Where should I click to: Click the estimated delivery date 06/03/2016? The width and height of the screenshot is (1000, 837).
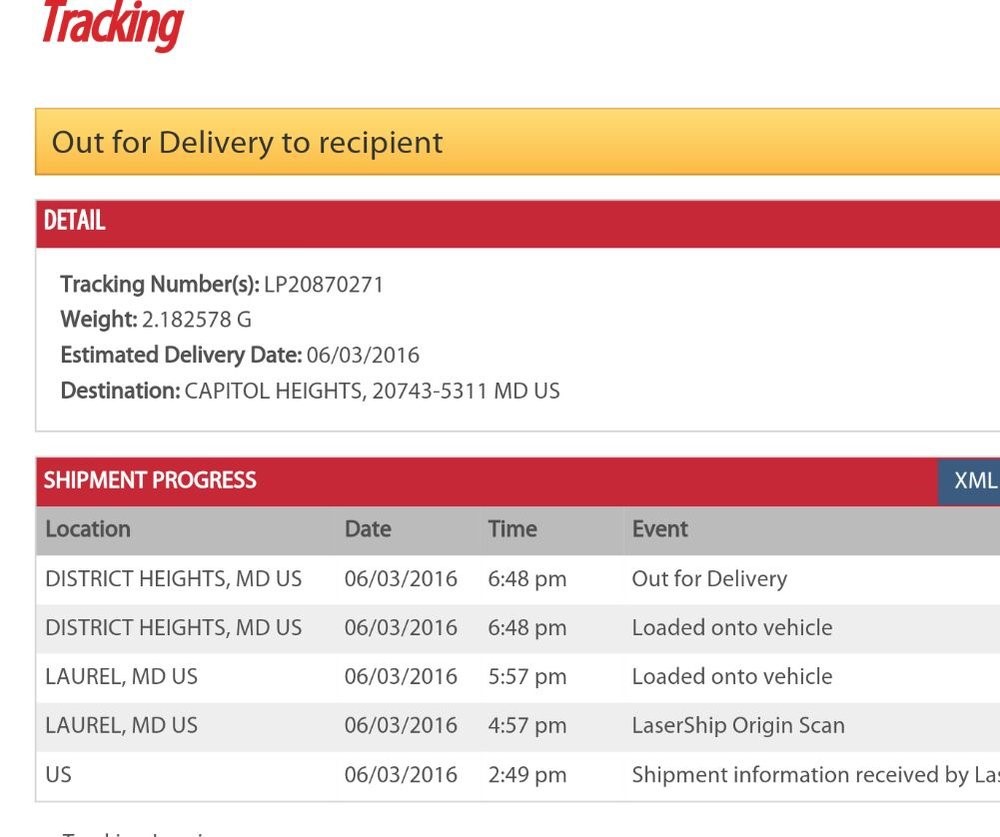click(363, 355)
